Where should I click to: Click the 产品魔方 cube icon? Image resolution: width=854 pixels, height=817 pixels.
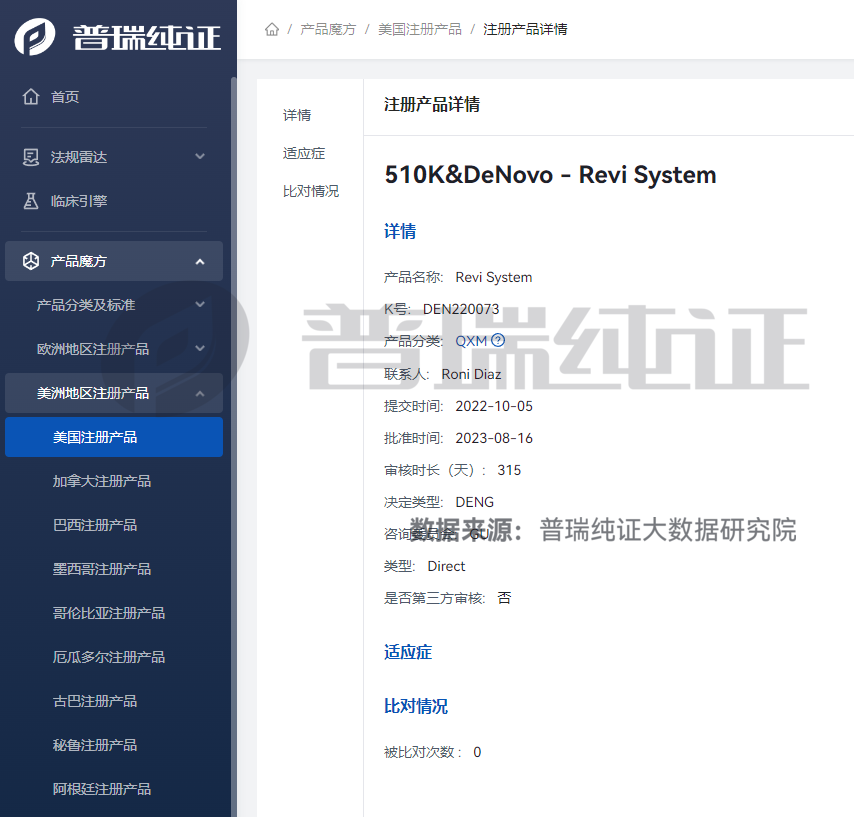31,261
